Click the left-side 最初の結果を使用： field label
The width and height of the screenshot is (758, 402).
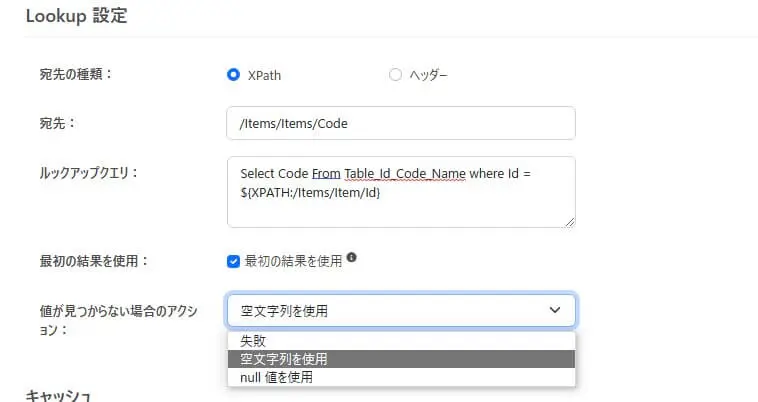point(89,261)
